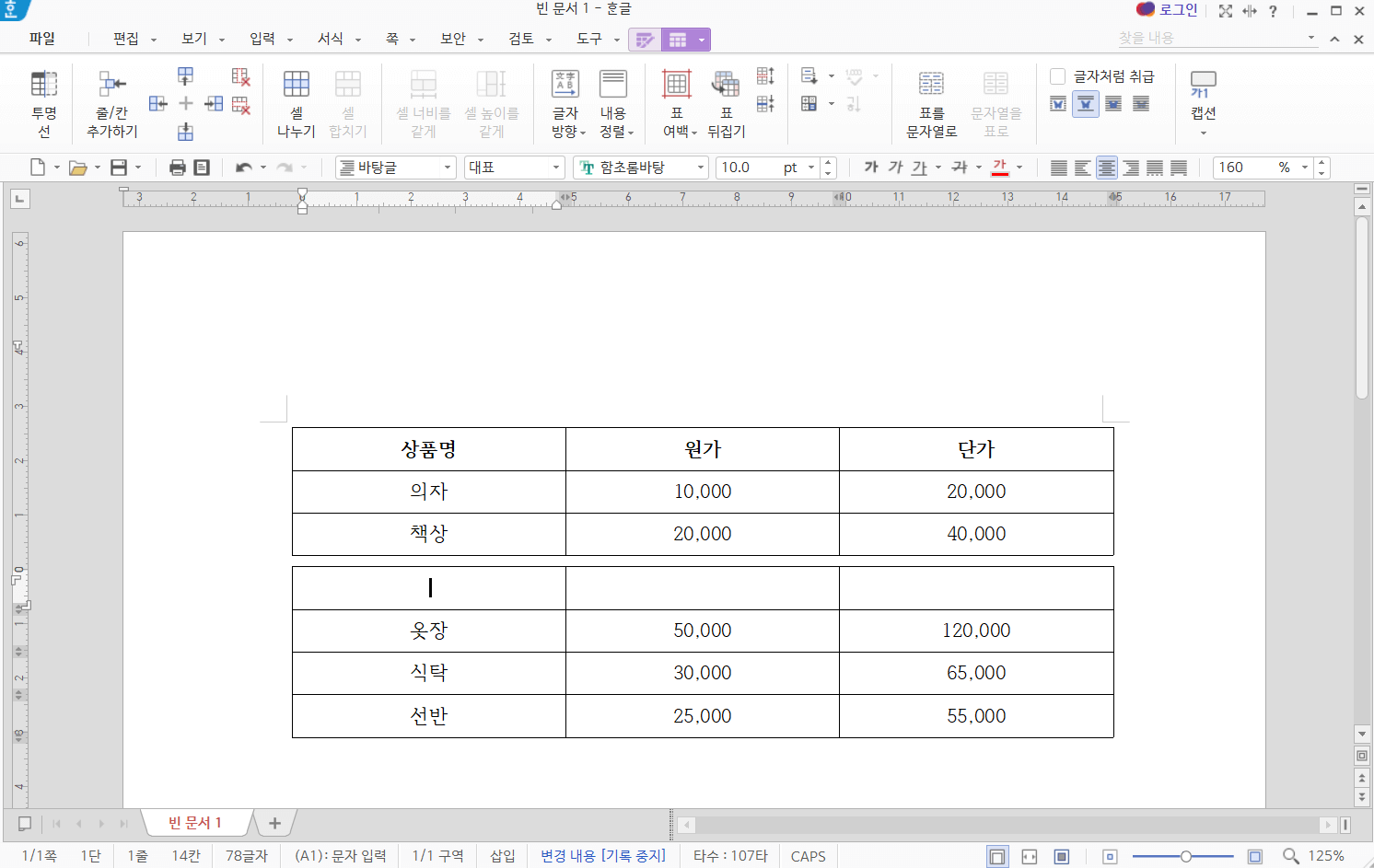Screen dimensions: 1374x868
Task: Click the print icon
Action: click(178, 168)
